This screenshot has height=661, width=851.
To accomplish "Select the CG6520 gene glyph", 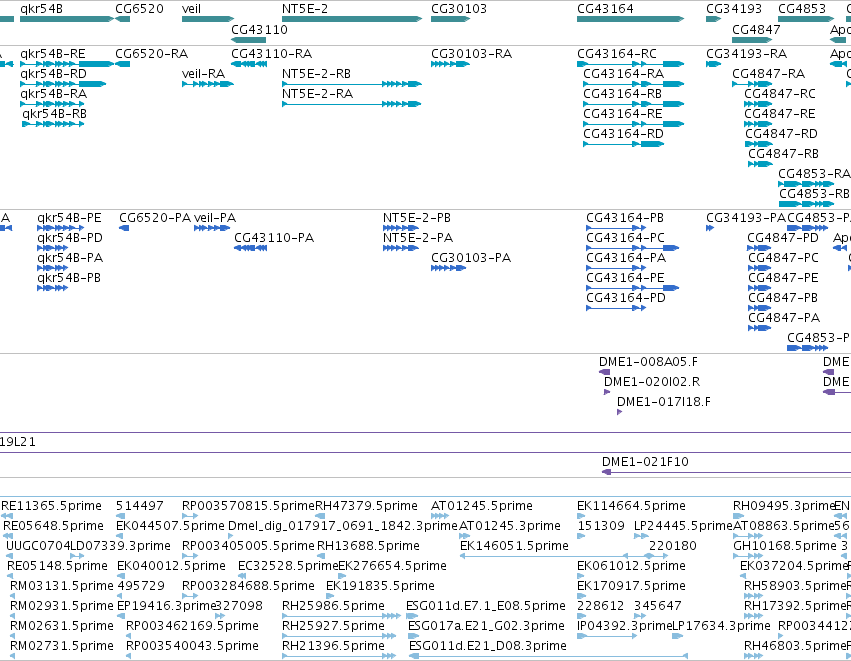I will click(x=123, y=19).
